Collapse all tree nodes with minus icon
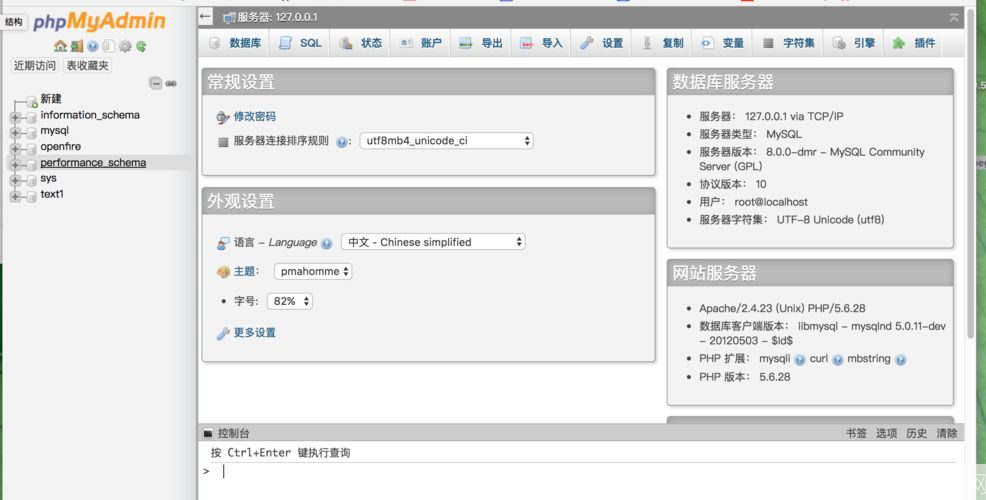 click(155, 83)
